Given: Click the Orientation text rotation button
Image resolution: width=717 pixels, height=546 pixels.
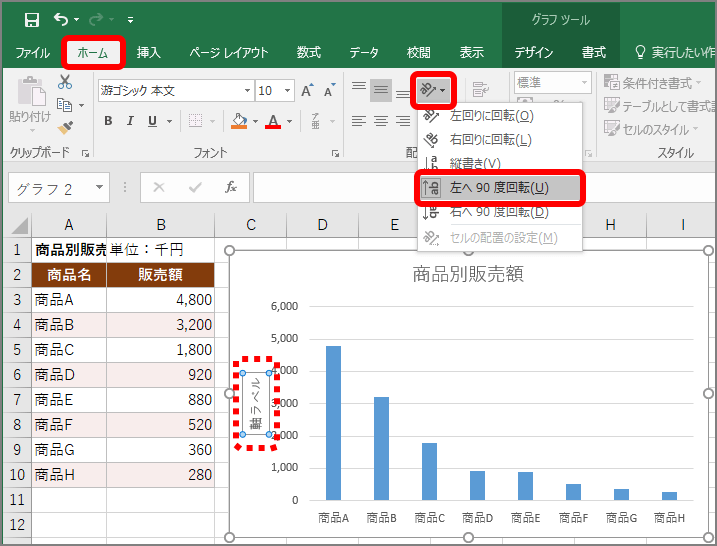Looking at the screenshot, I should [433, 90].
